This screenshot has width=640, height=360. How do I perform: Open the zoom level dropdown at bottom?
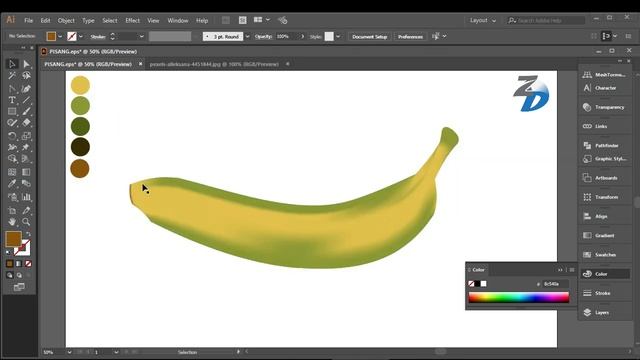[69, 352]
